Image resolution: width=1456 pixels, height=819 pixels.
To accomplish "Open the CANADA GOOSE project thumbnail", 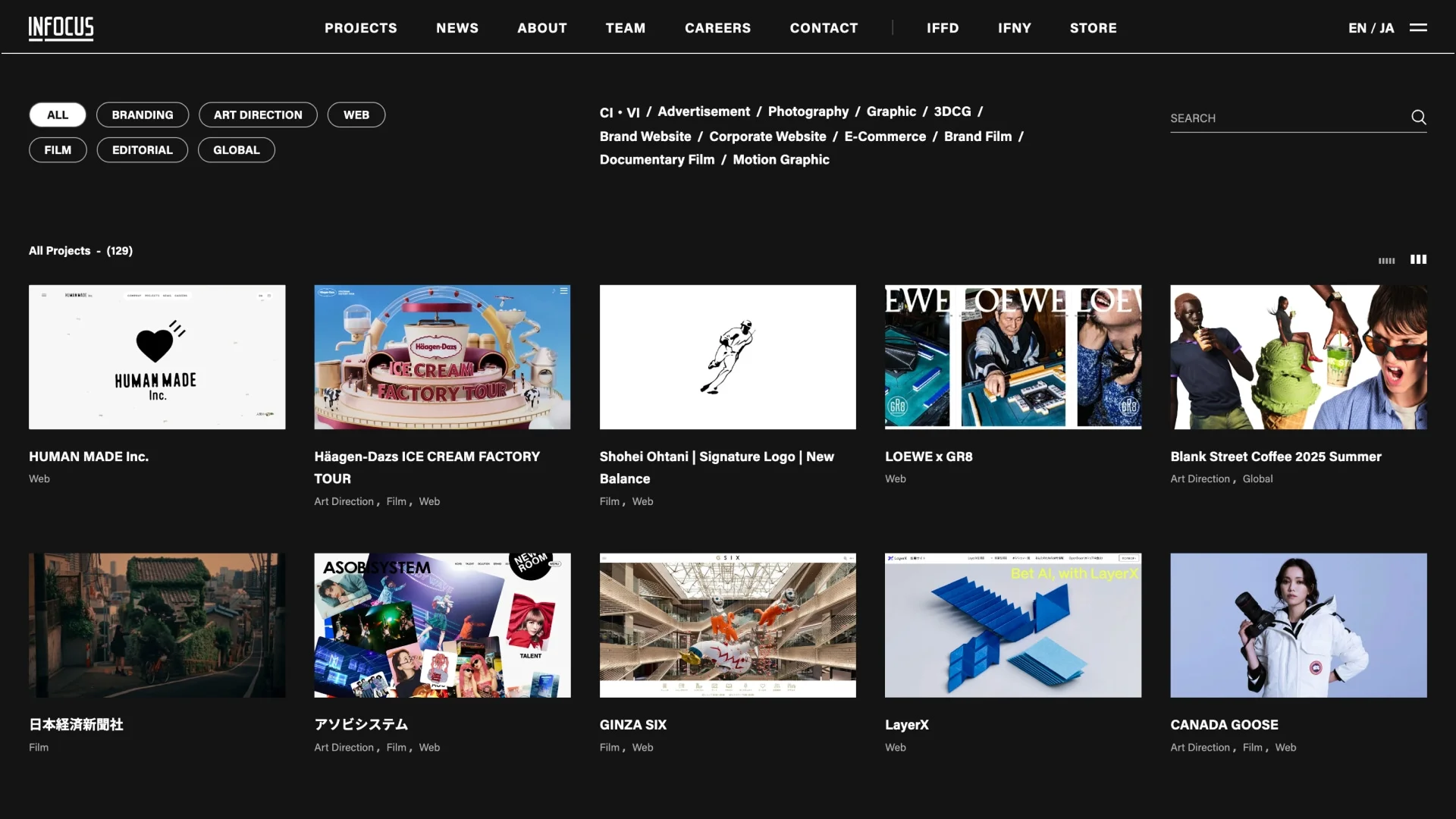I will pos(1298,625).
